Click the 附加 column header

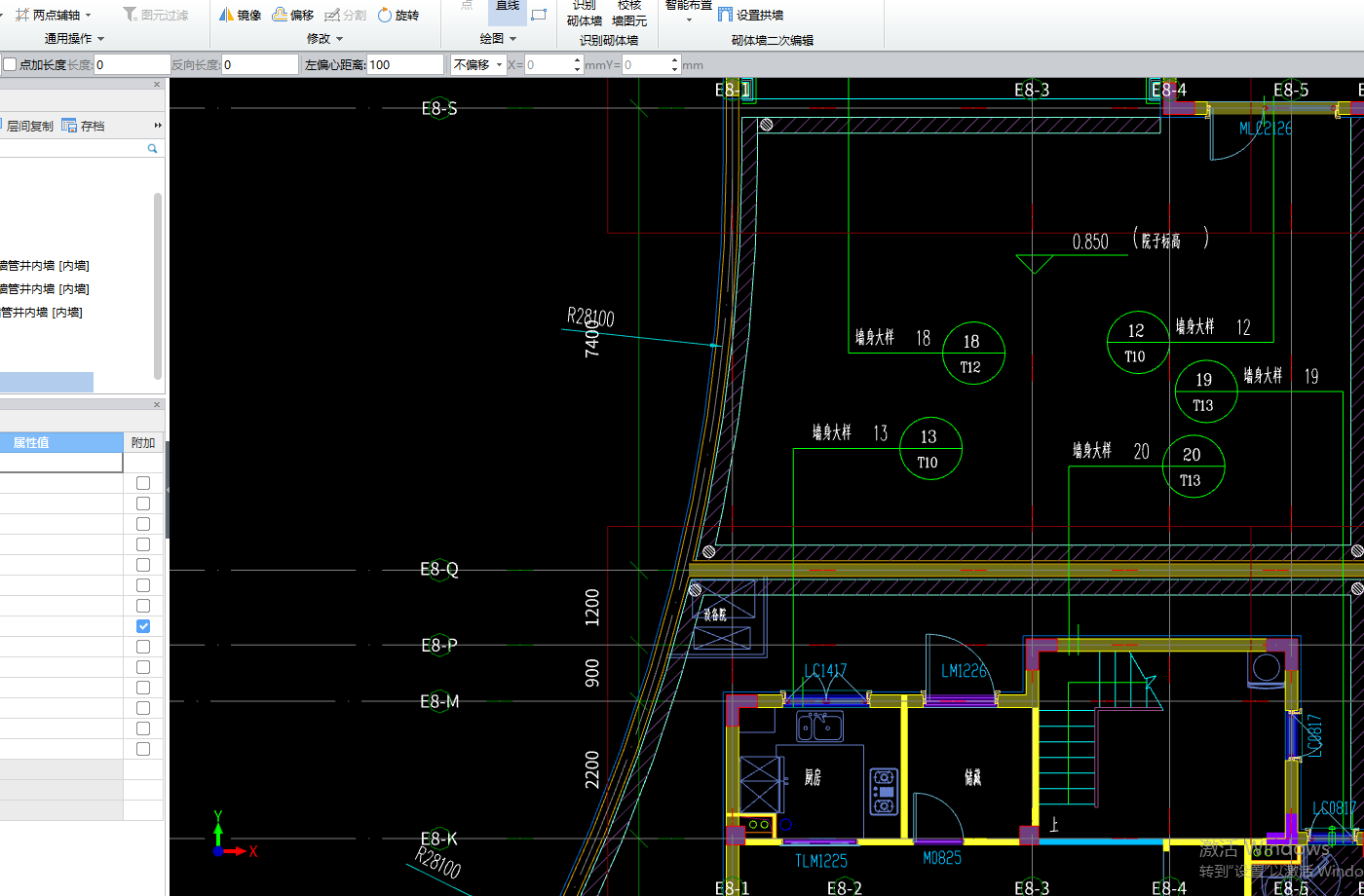143,442
